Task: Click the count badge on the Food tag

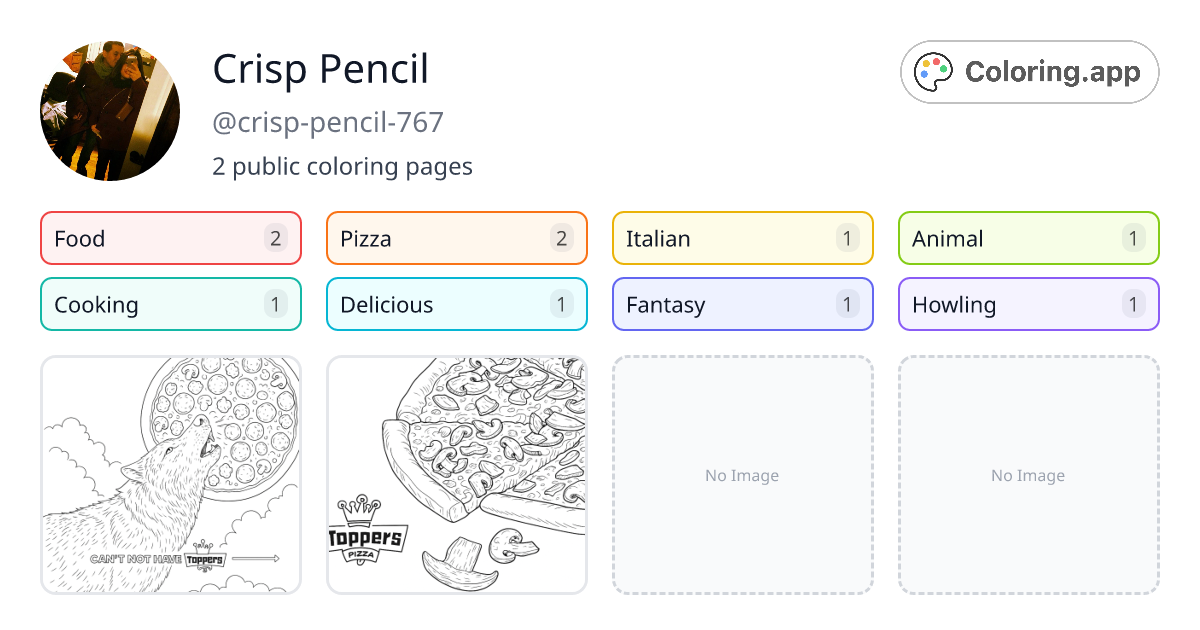Action: [x=275, y=238]
